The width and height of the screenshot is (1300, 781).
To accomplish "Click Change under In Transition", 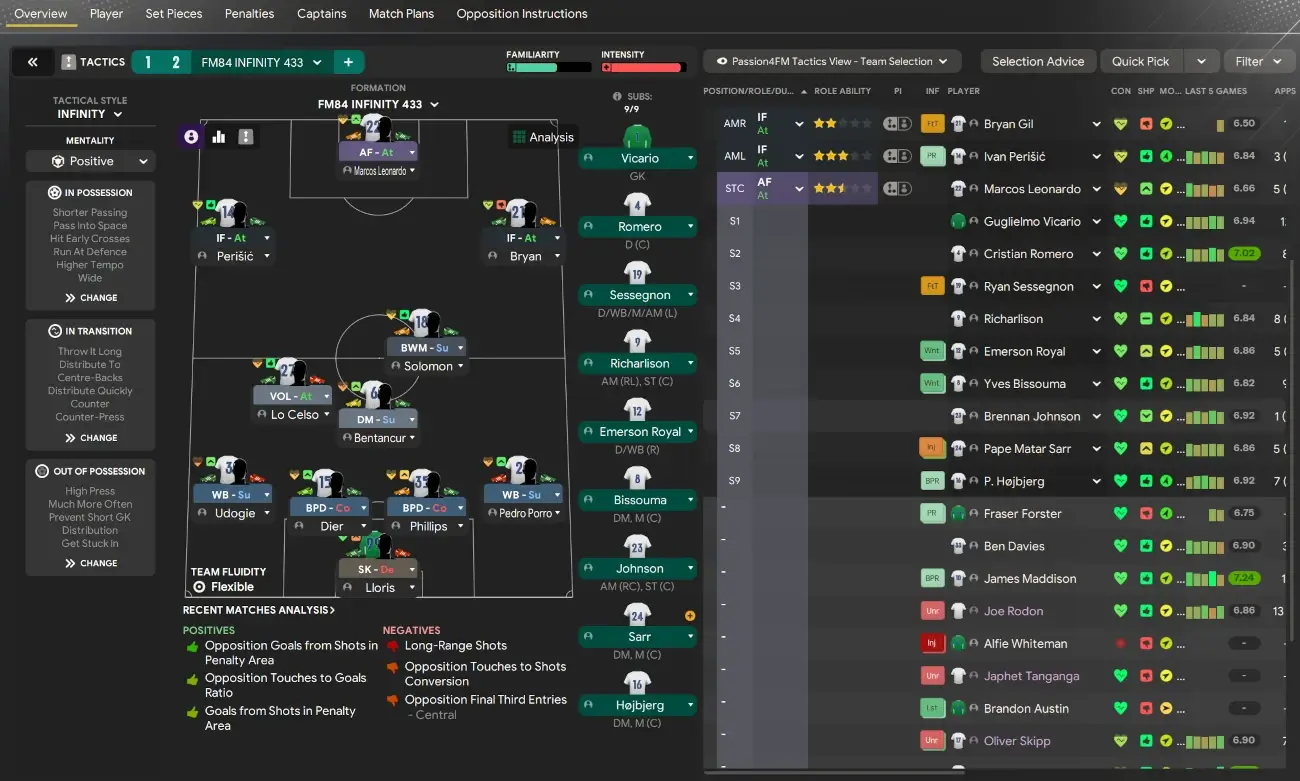I will coord(91,438).
